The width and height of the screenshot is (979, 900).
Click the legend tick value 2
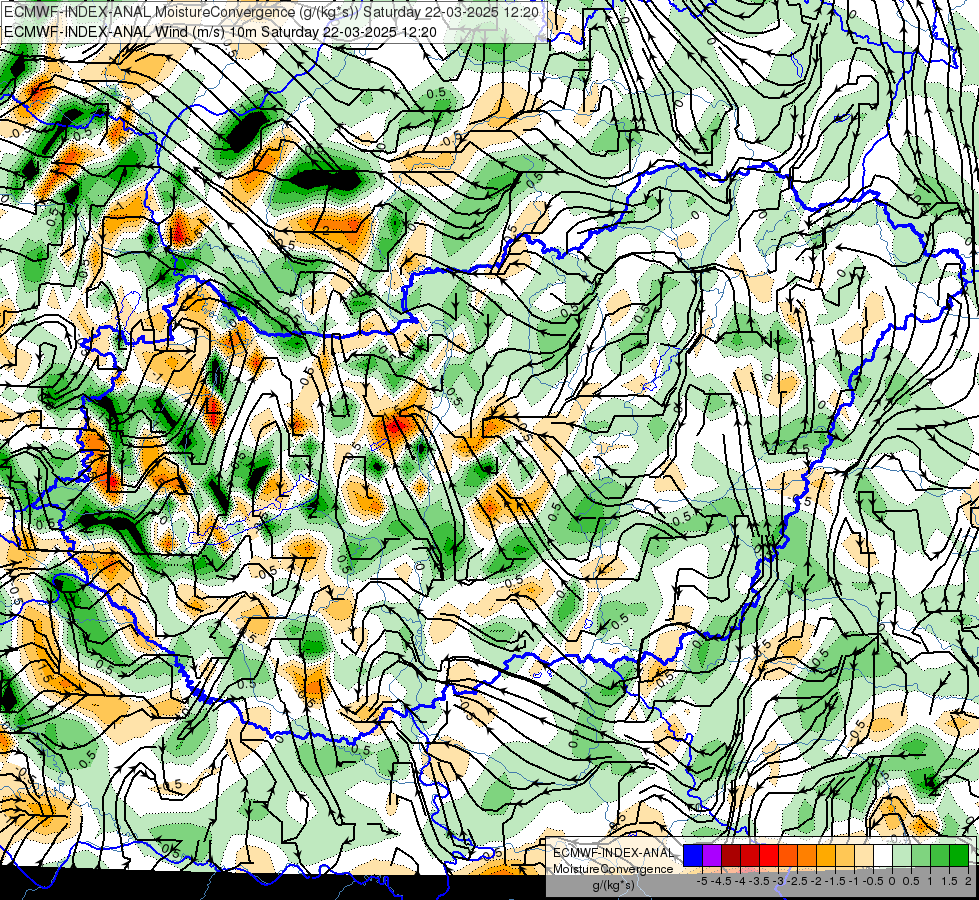click(x=968, y=881)
